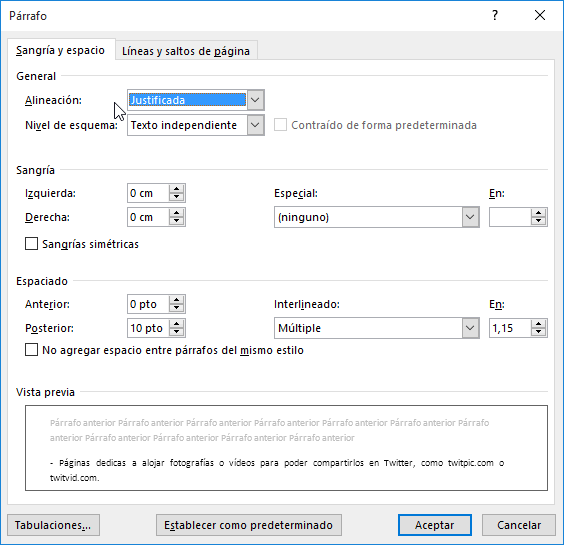Click the Posterior 10 pto input field

click(148, 328)
